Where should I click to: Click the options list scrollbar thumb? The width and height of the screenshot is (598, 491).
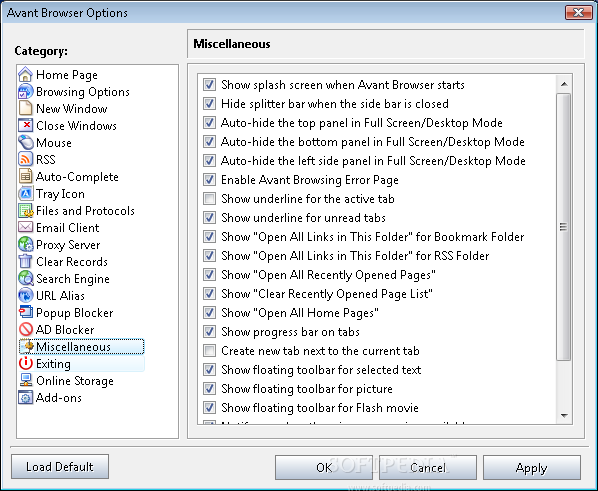(x=564, y=227)
